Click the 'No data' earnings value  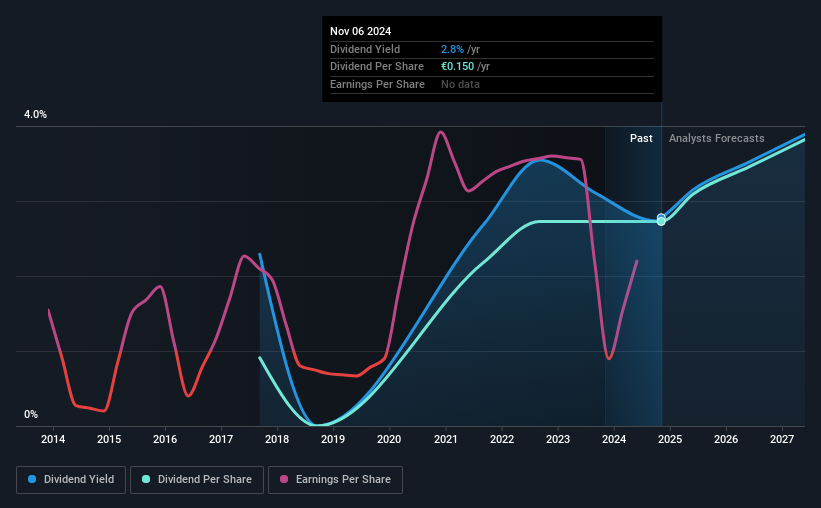pyautogui.click(x=460, y=84)
